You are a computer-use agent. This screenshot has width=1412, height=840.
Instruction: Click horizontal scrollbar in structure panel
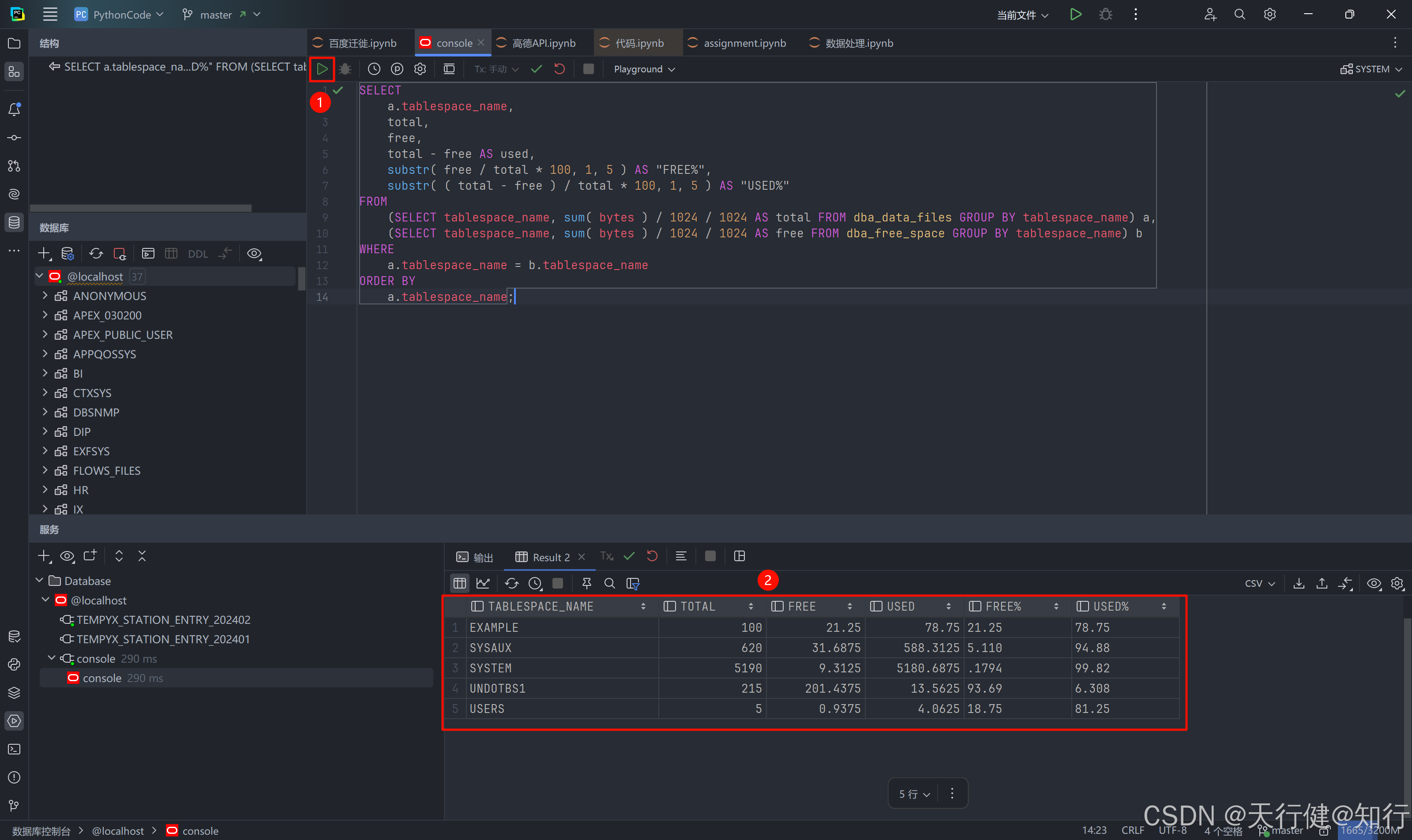[140, 208]
